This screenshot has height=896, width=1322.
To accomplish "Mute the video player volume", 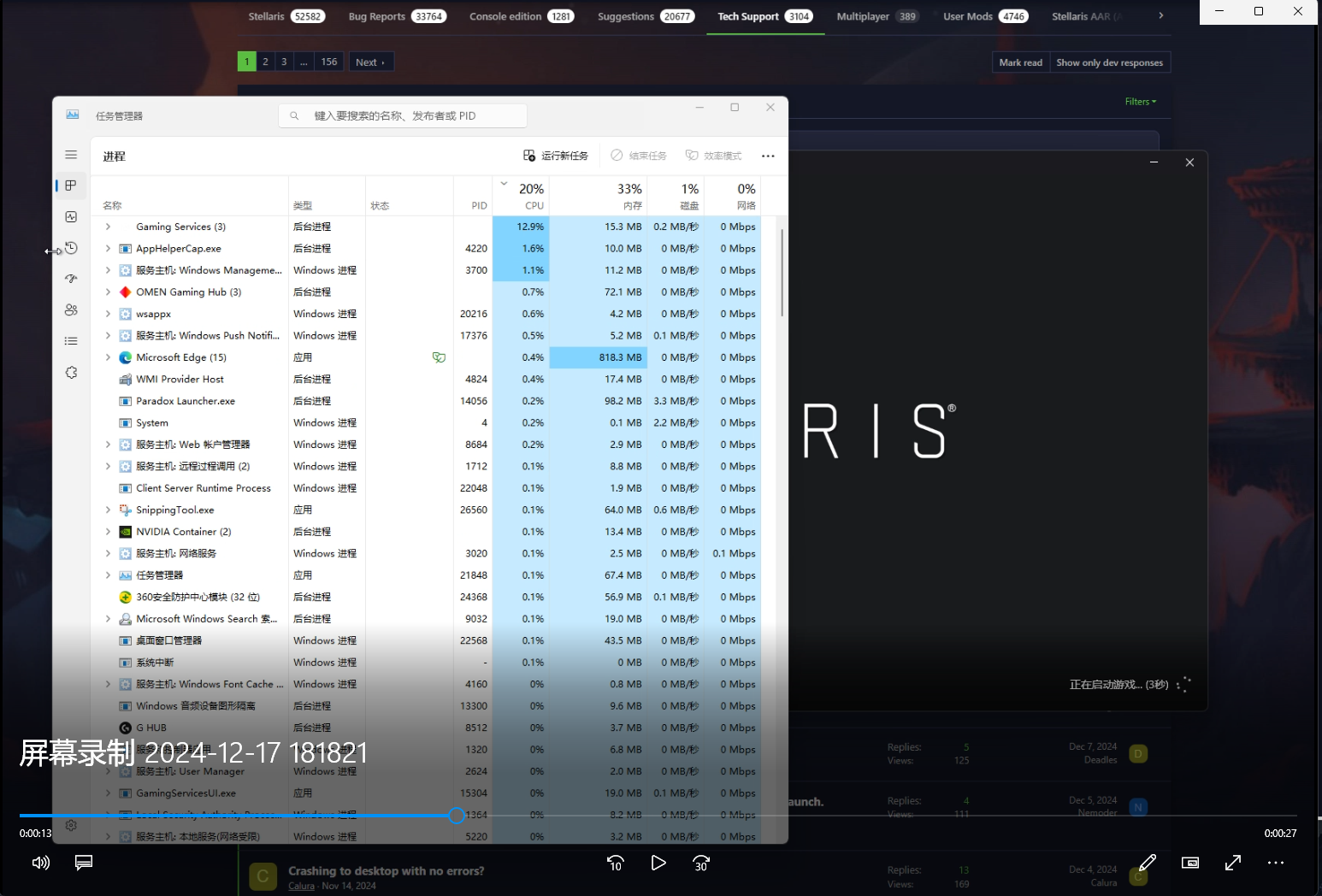I will point(40,863).
